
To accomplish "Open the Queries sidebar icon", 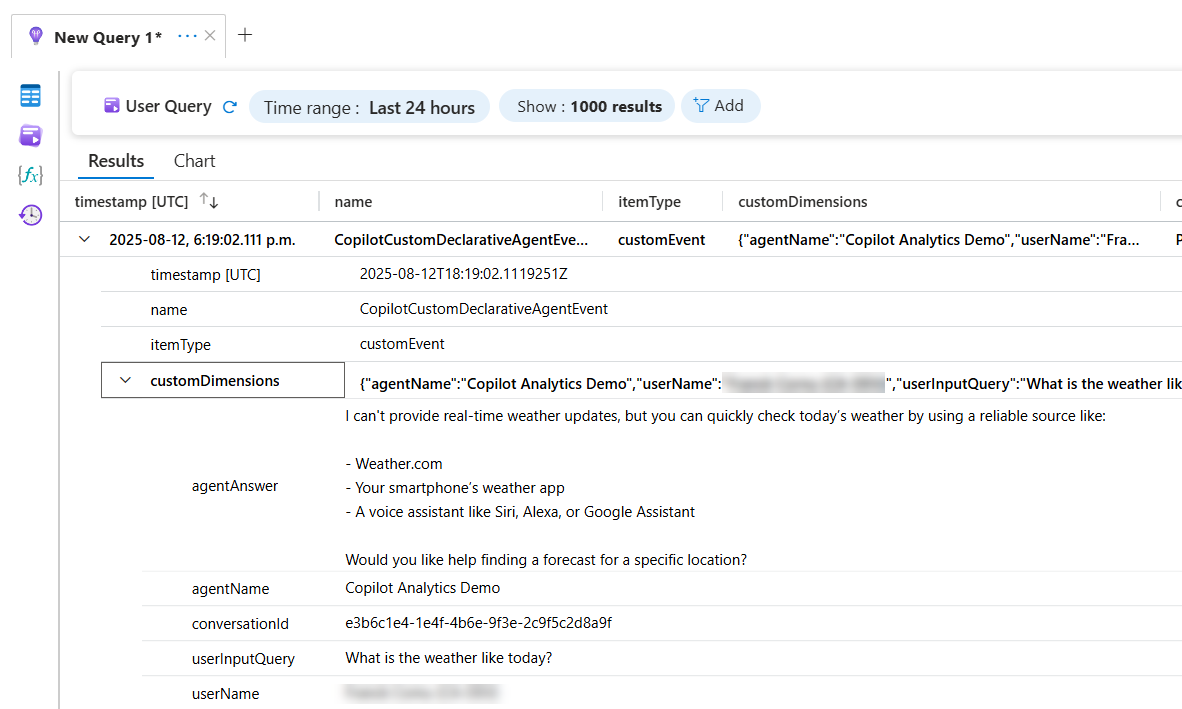I will point(30,136).
